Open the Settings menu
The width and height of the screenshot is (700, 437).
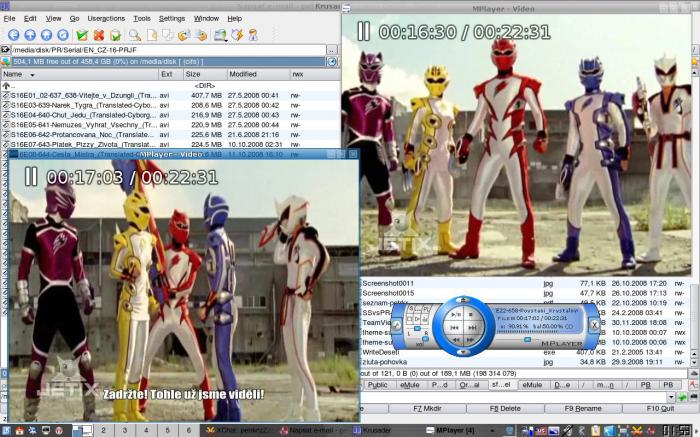(172, 18)
